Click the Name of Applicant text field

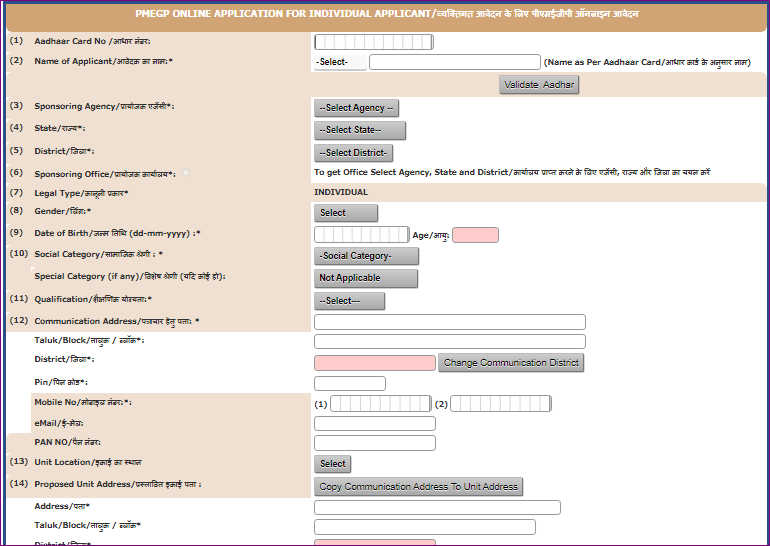[454, 62]
